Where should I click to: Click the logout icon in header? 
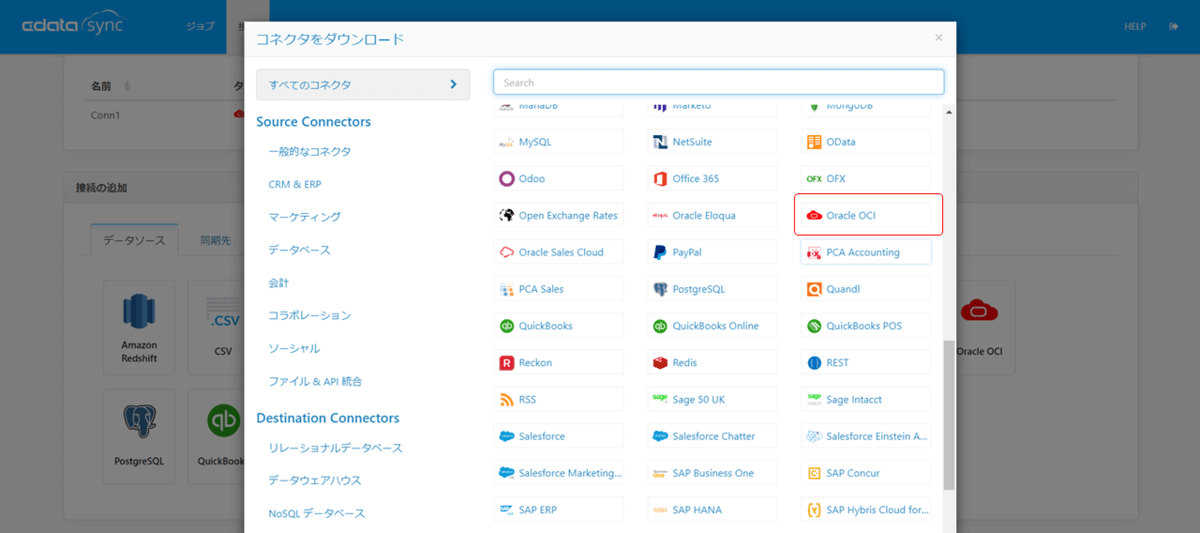[x=1173, y=27]
